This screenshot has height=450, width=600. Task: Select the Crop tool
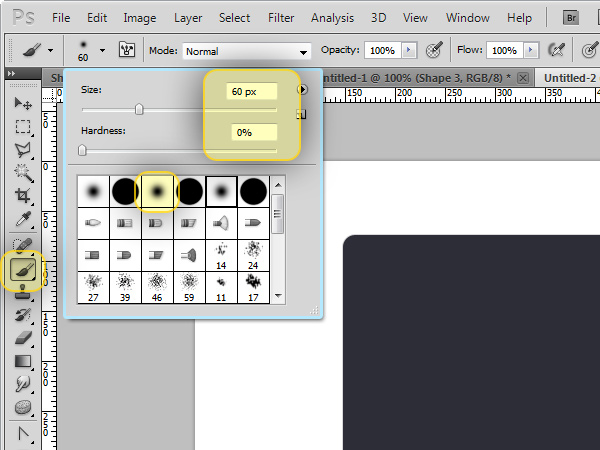coord(23,196)
